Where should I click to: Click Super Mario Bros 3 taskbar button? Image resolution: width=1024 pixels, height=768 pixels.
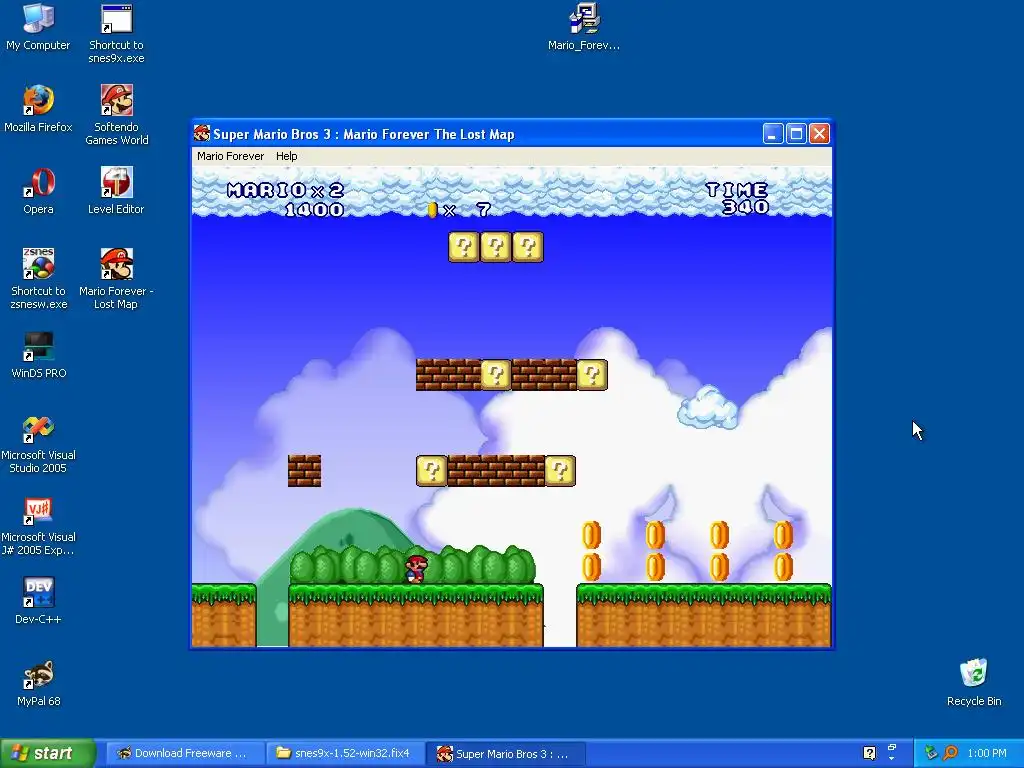tap(505, 753)
